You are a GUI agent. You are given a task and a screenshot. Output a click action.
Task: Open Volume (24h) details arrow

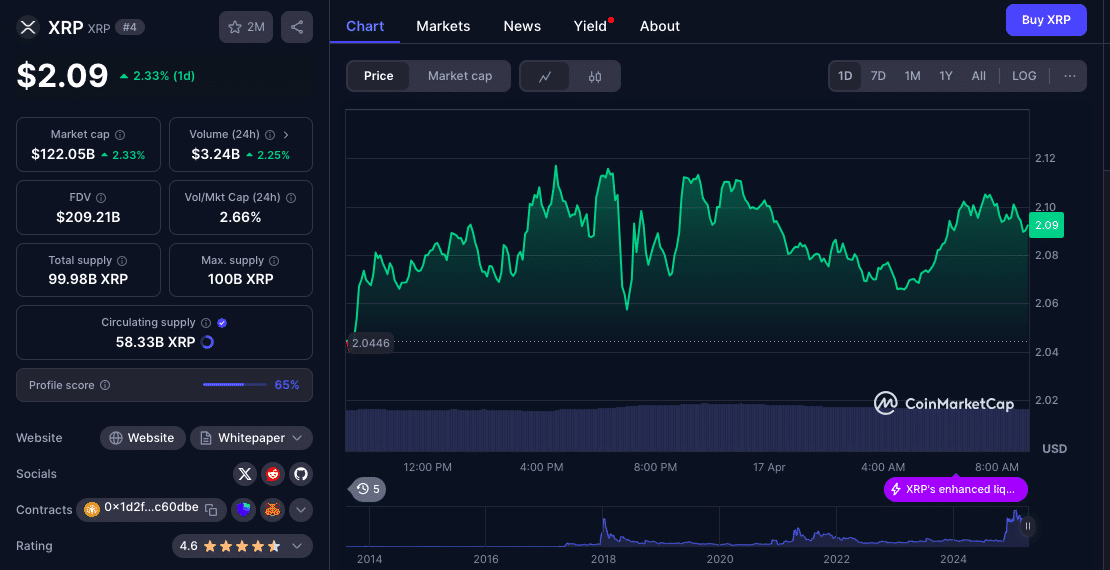[285, 135]
